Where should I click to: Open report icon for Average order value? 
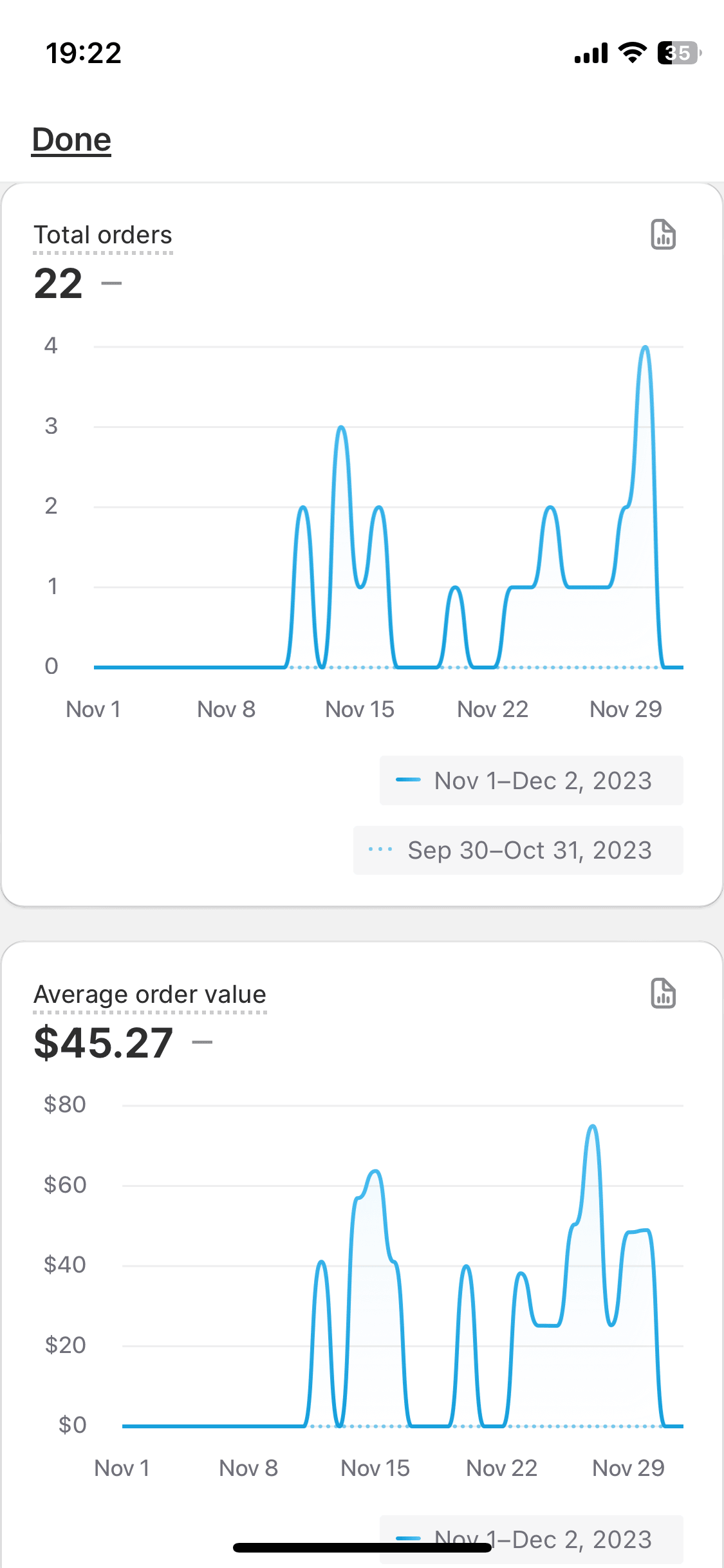[x=663, y=993]
